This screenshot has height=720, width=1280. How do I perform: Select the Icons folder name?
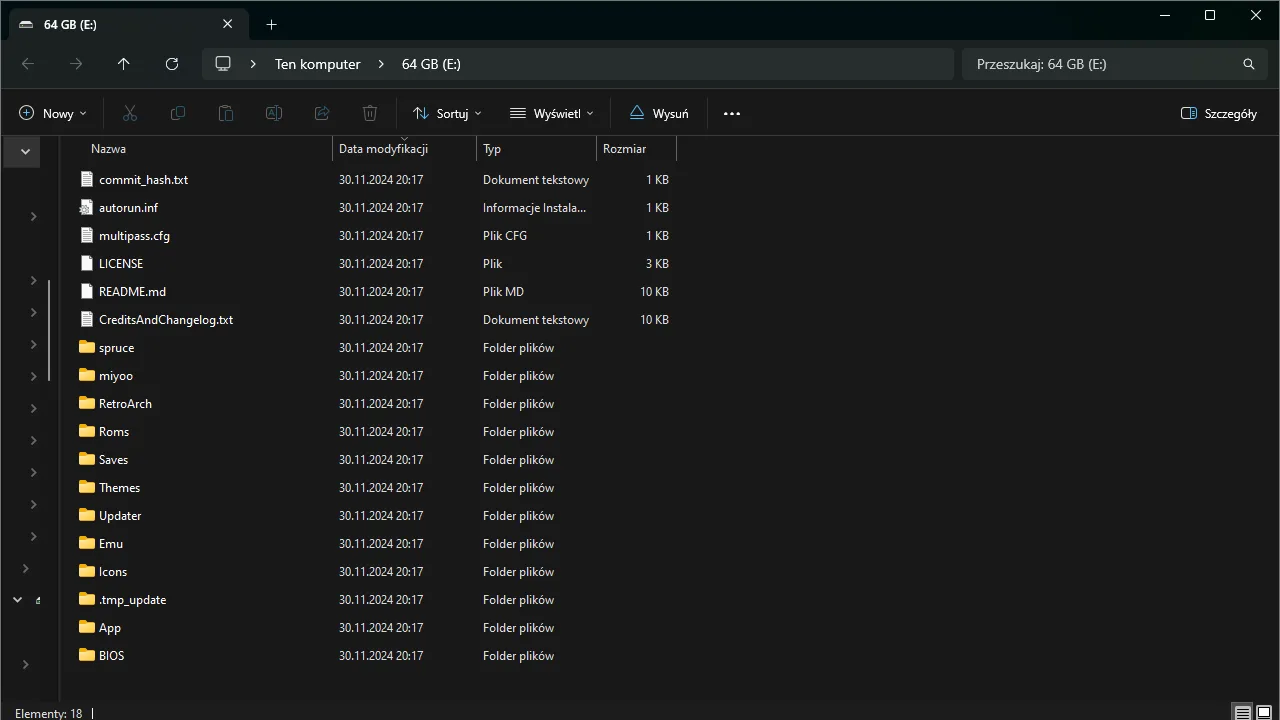coord(113,572)
